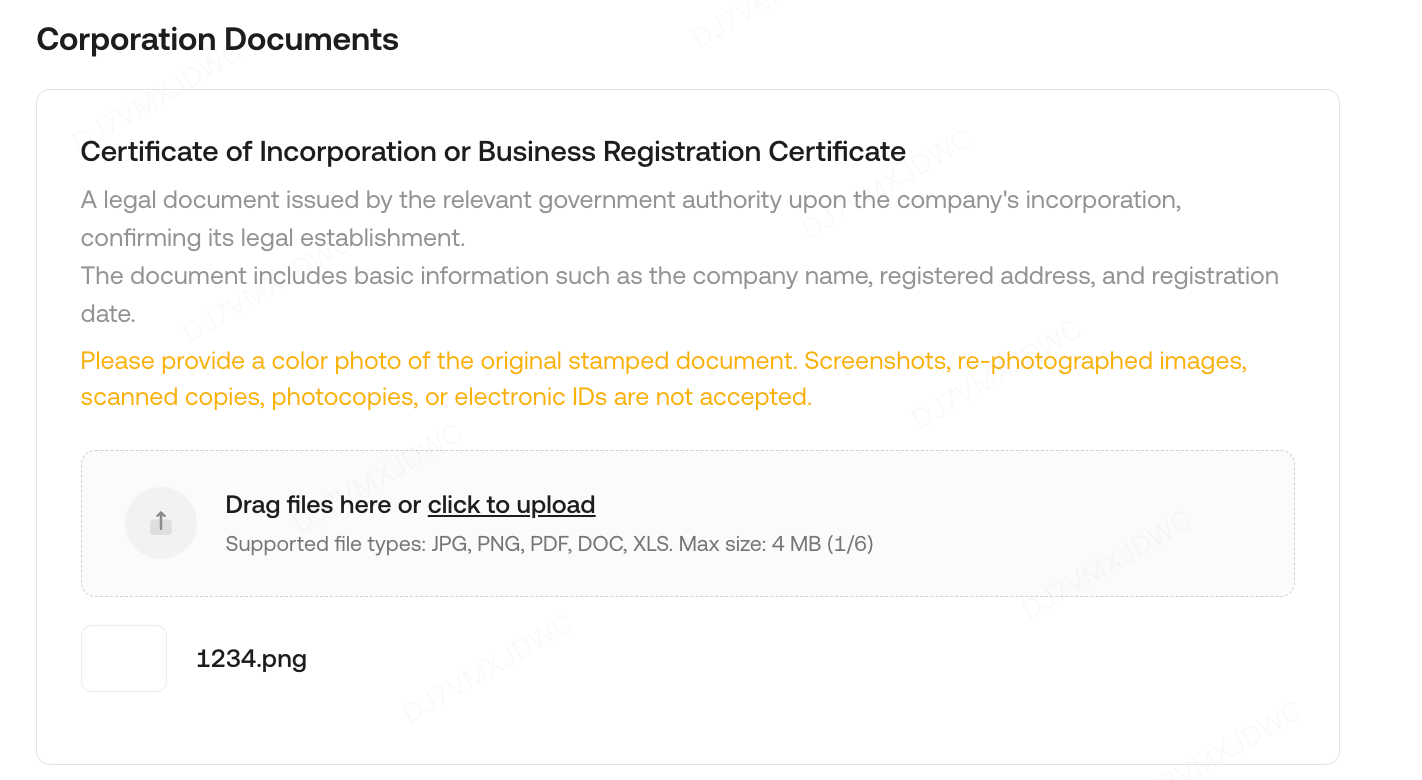The width and height of the screenshot is (1422, 780).
Task: Click the "(1/6)" upload counter
Action: point(850,545)
